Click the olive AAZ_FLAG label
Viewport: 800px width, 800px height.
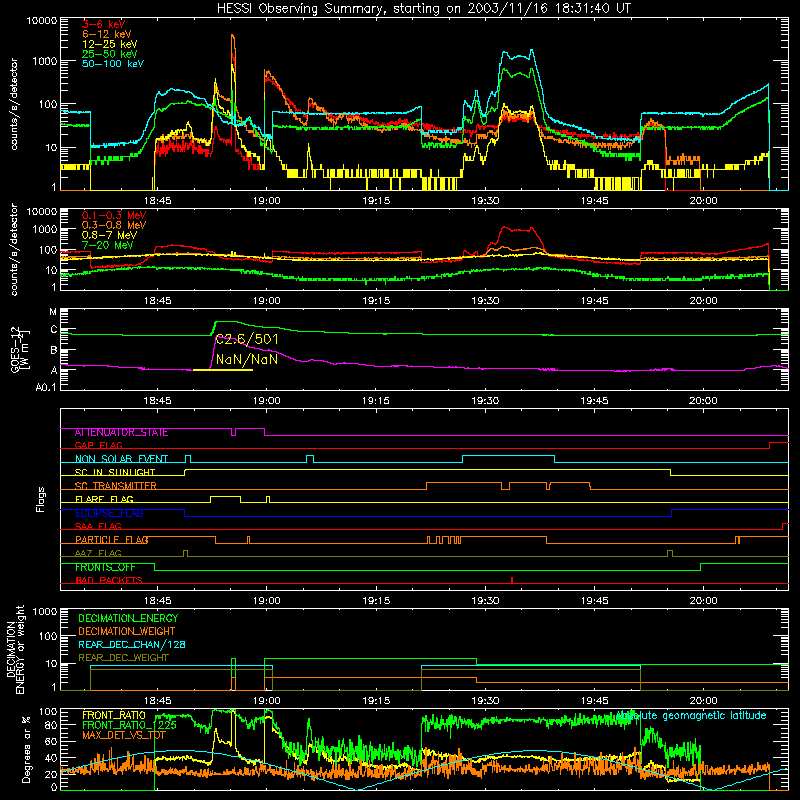(x=98, y=553)
